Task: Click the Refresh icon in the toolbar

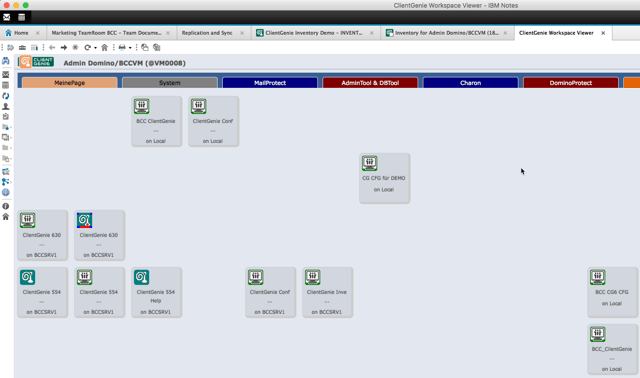Action: (x=87, y=47)
